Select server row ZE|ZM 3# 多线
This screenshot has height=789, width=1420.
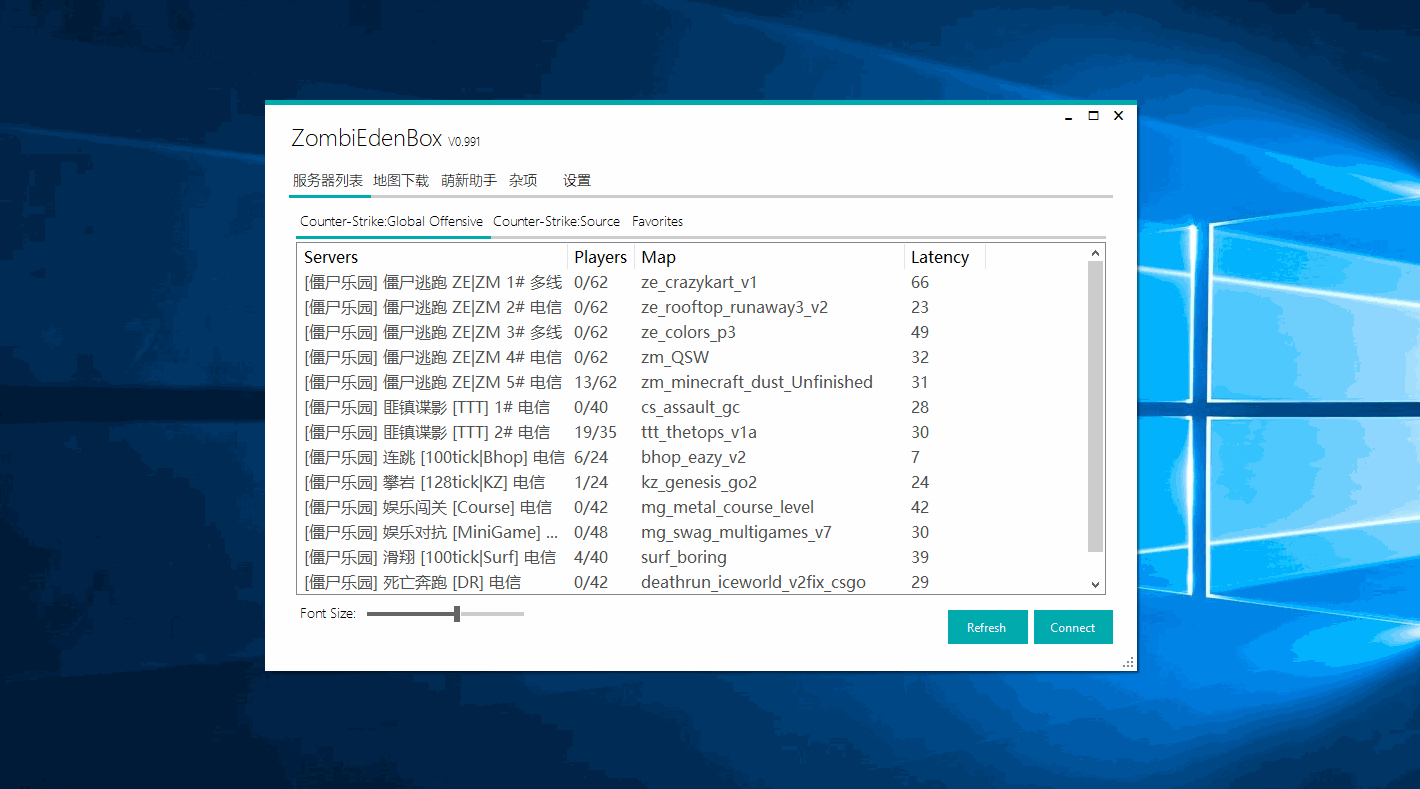pyautogui.click(x=692, y=332)
